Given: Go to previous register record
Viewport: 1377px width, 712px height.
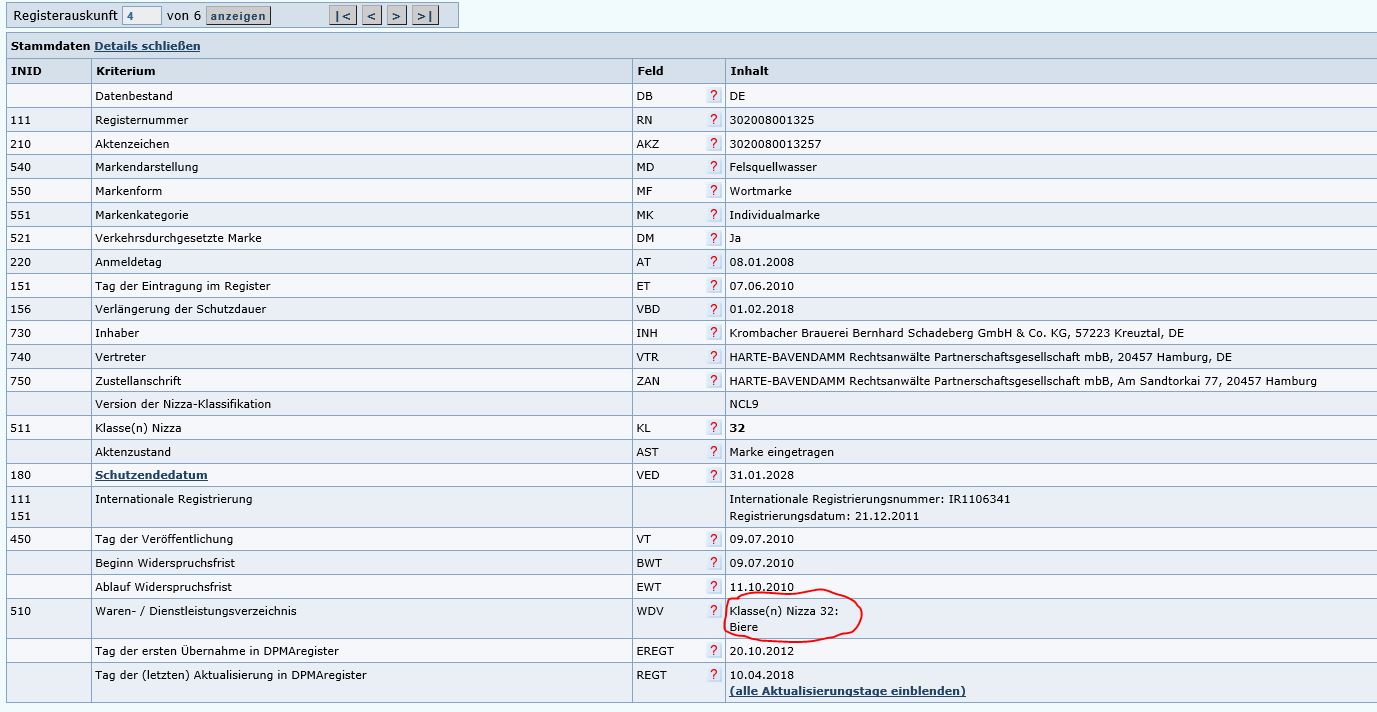Looking at the screenshot, I should [371, 16].
